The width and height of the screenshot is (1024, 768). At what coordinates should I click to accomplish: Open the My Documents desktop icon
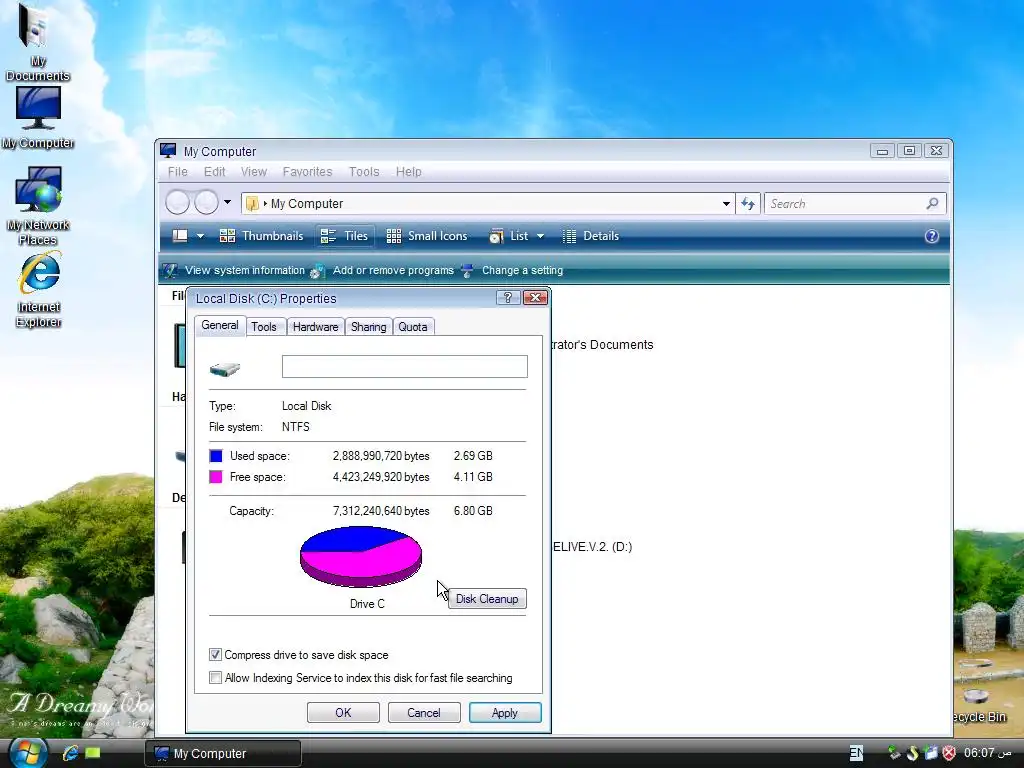point(37,42)
